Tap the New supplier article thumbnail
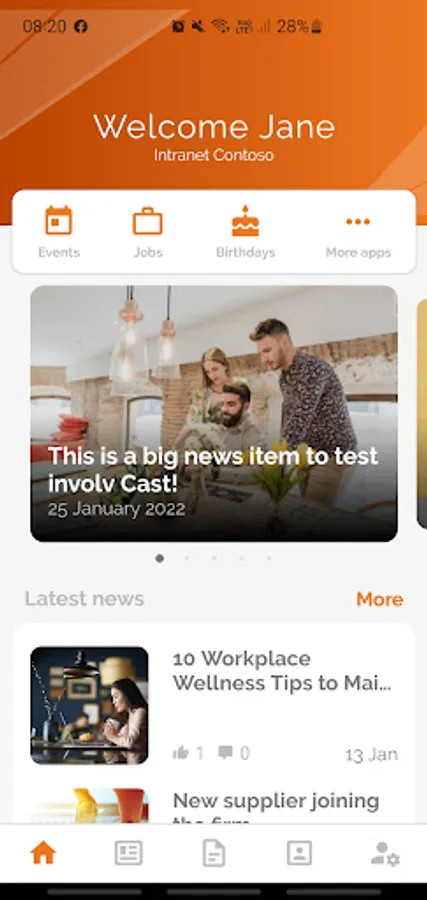Image resolution: width=427 pixels, height=900 pixels. tap(89, 806)
